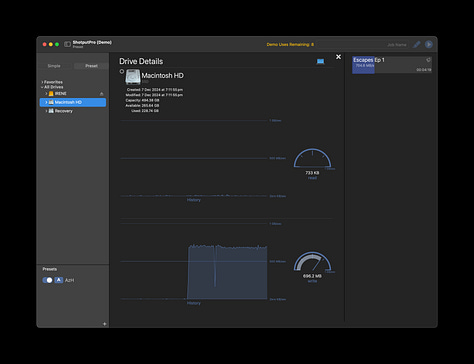Expand the Recovery drive tree

(x=46, y=111)
